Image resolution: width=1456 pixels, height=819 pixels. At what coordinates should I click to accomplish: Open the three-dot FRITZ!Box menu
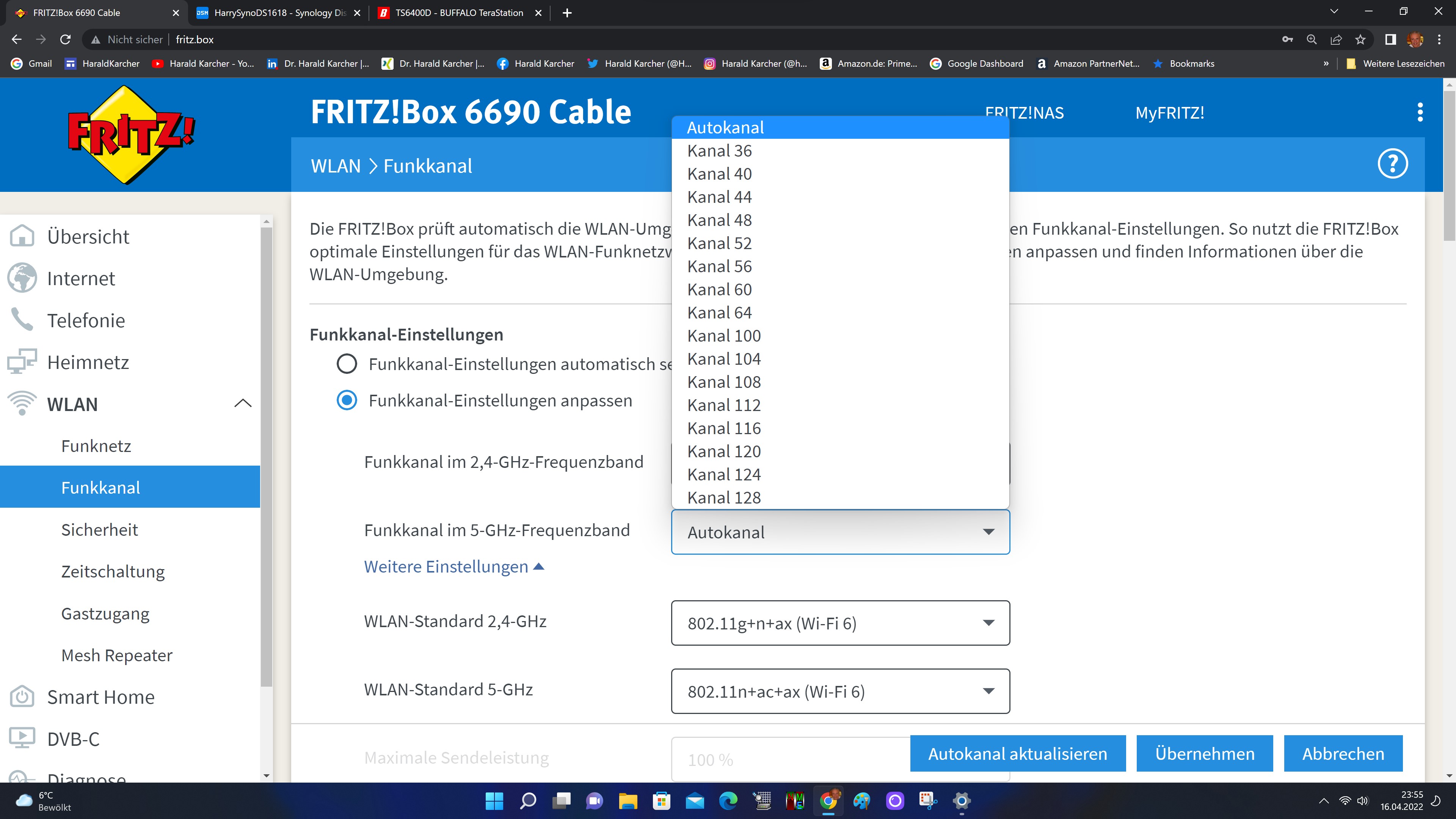tap(1420, 113)
